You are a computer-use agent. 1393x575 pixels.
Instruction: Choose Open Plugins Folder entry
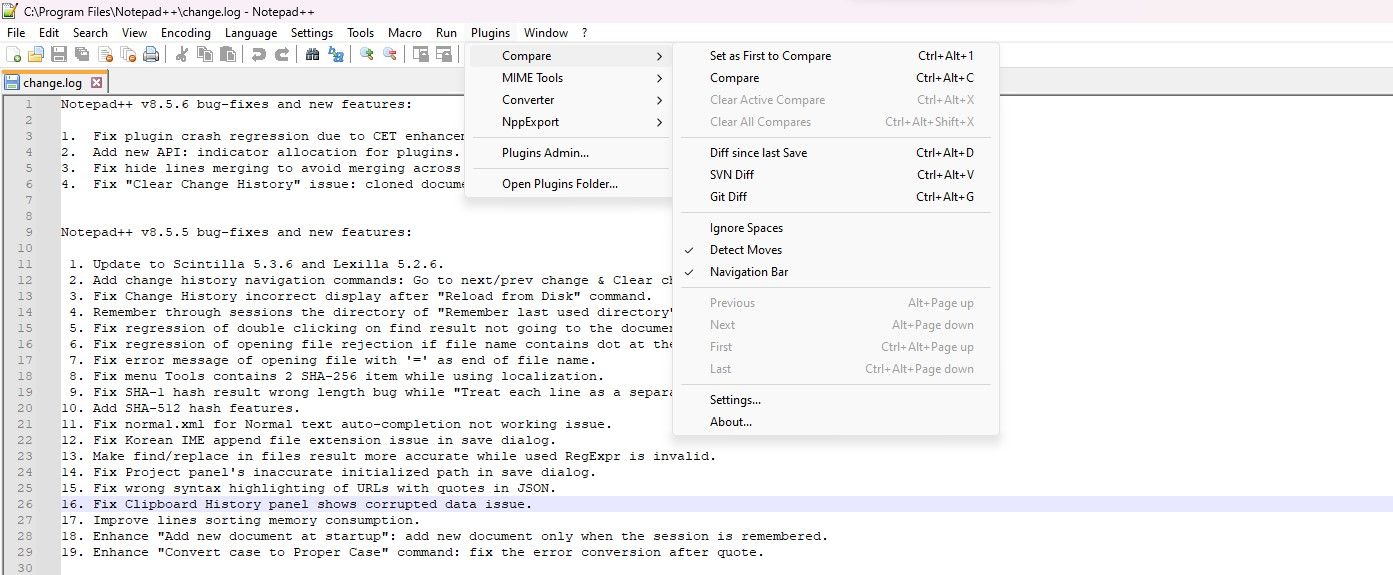[x=559, y=184]
